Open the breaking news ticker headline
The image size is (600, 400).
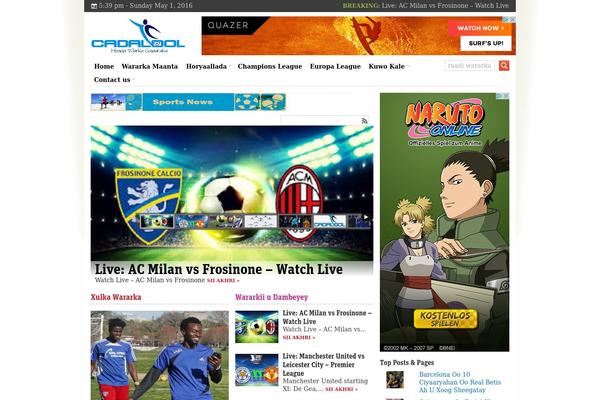445,6
